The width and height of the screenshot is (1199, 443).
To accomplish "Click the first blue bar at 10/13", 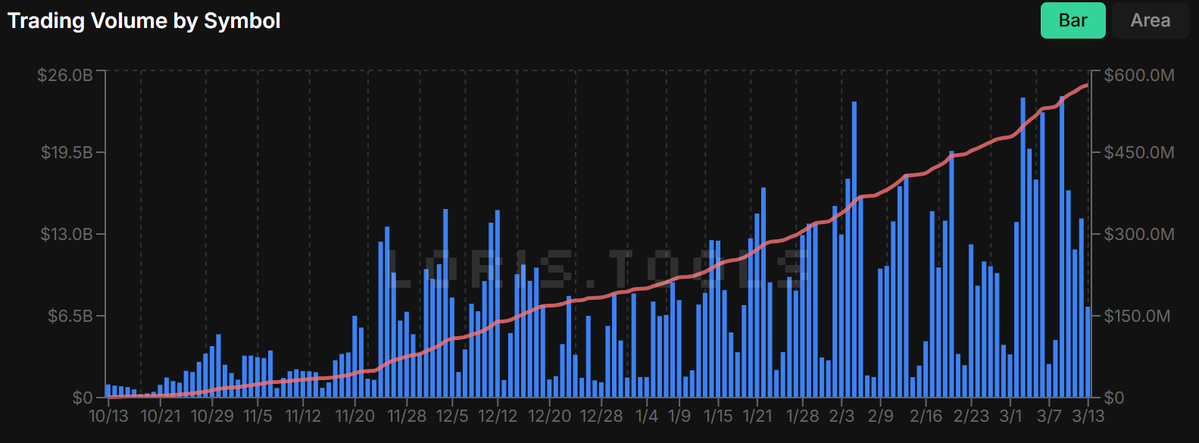I will click(108, 391).
